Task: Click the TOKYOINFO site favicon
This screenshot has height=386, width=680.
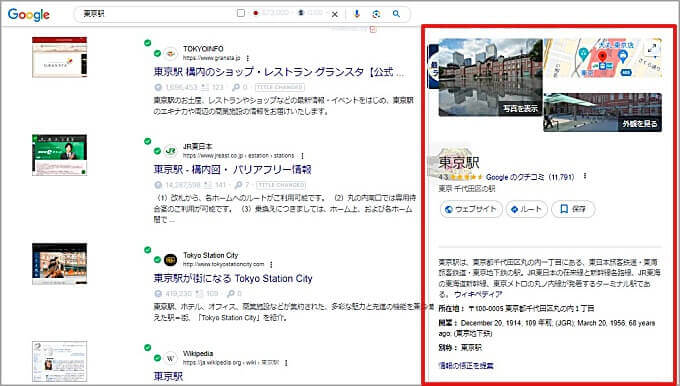Action: click(x=171, y=53)
